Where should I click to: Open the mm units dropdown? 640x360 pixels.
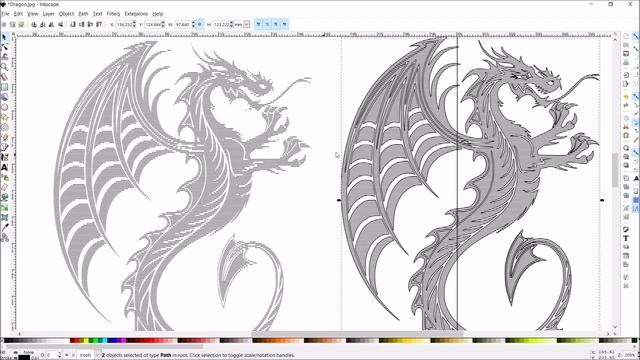[x=247, y=24]
